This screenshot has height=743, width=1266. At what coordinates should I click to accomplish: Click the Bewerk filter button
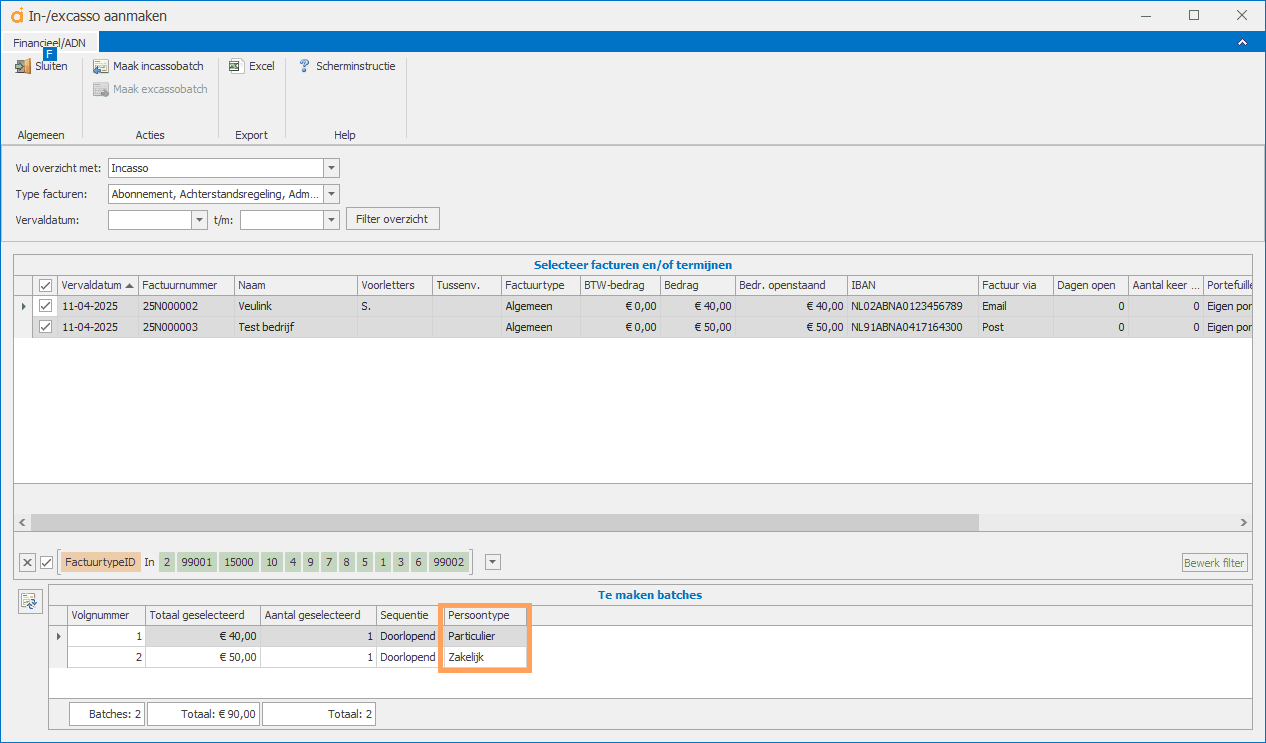(1214, 563)
